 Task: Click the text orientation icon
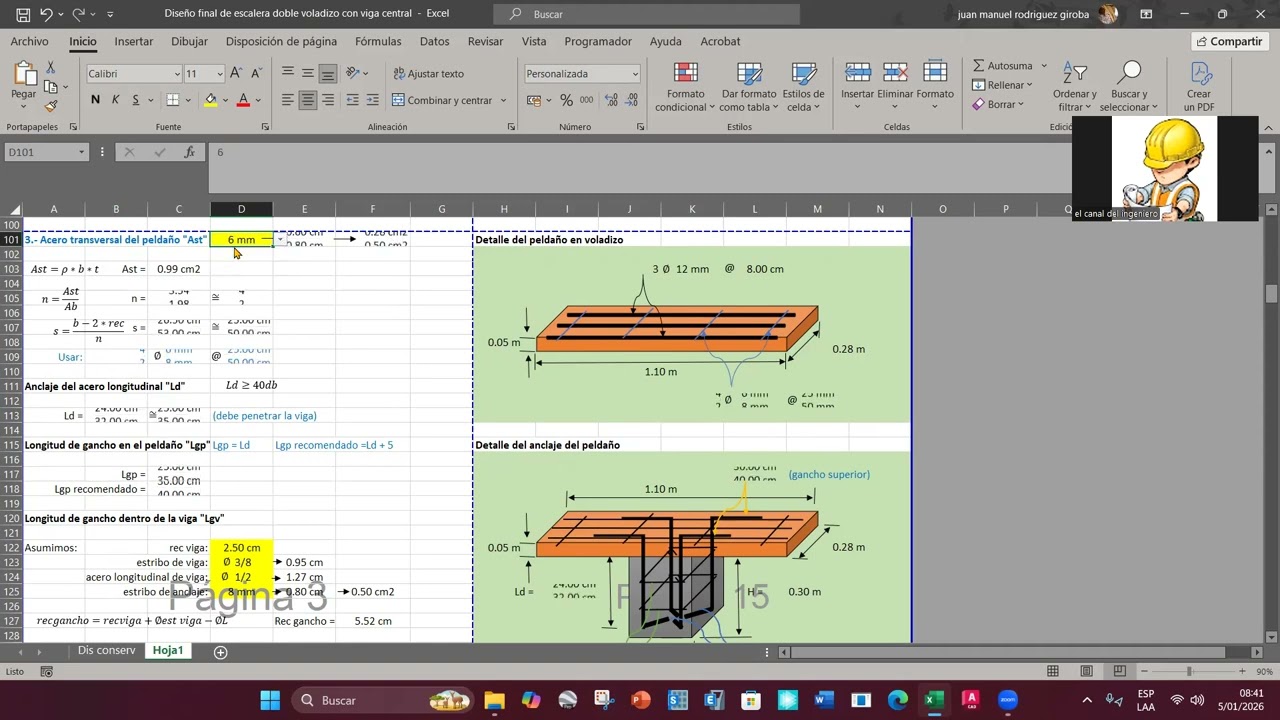pos(353,73)
